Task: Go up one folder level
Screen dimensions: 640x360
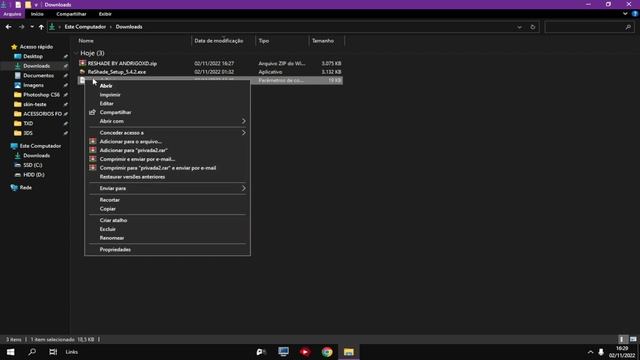Action: [x=41, y=27]
